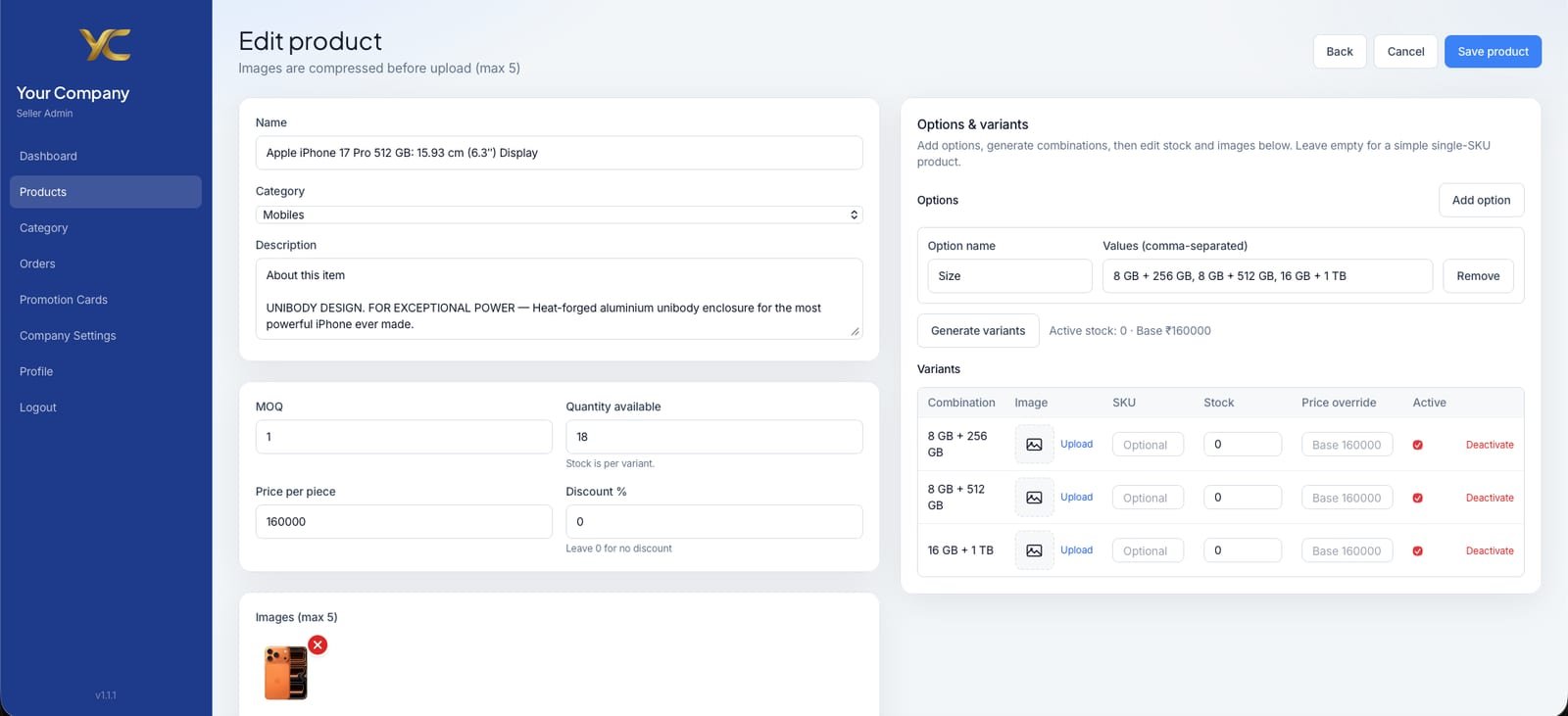1568x716 pixels.
Task: Open Category page in the sidebar
Action: point(106,228)
